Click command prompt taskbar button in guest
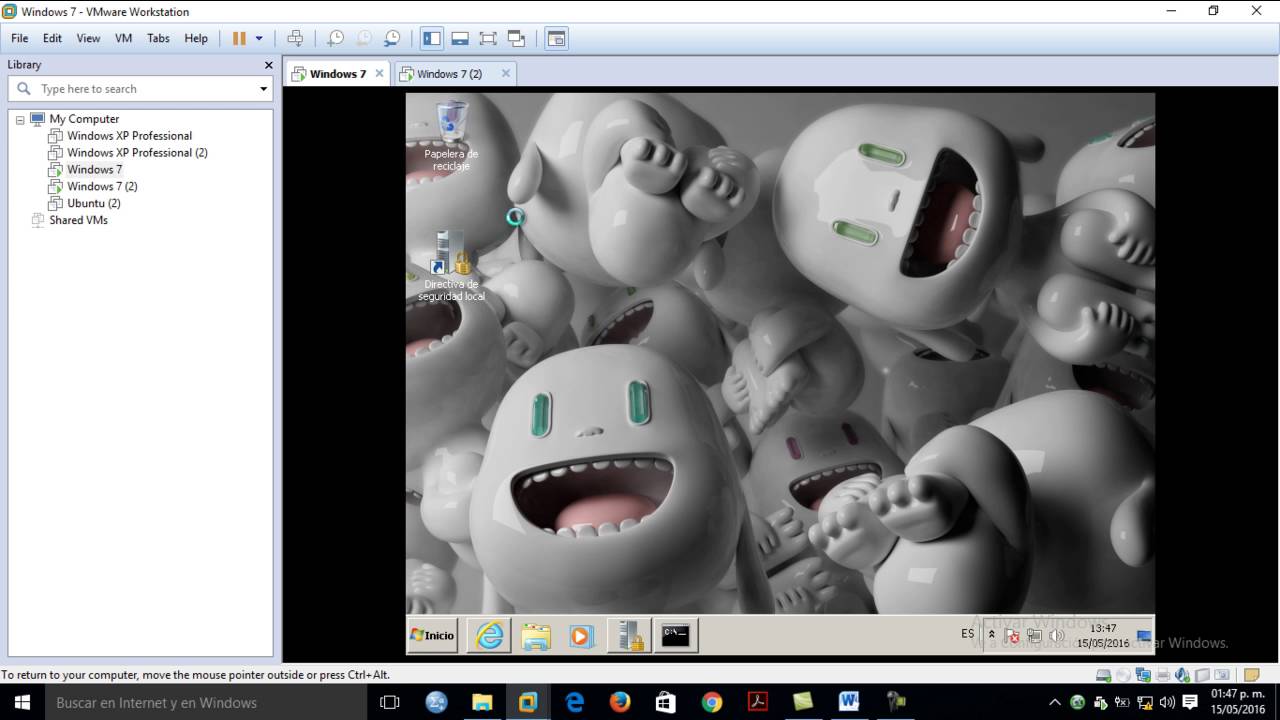Screen dimensions: 1280x720 676,635
